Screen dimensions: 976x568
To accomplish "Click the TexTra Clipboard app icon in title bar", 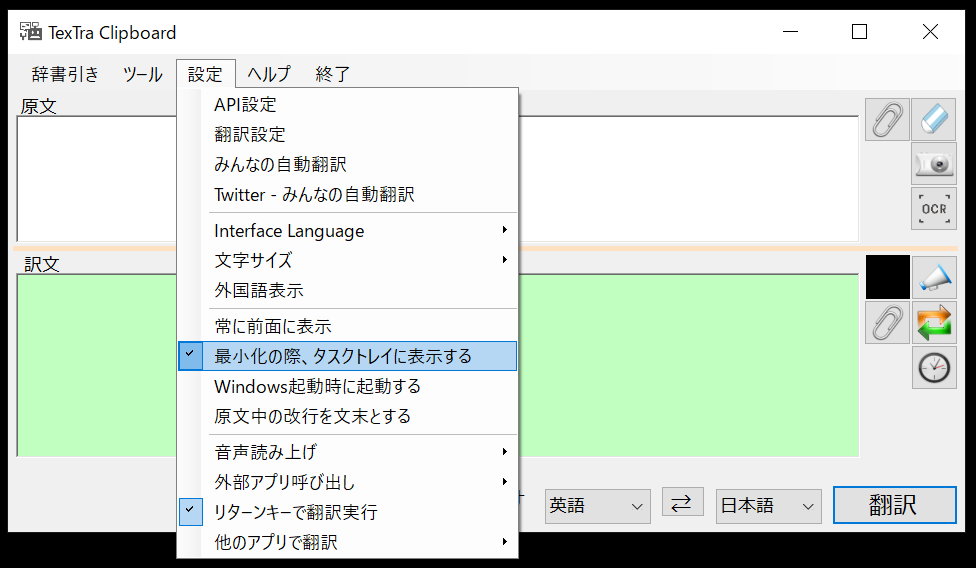I will pos(30,32).
